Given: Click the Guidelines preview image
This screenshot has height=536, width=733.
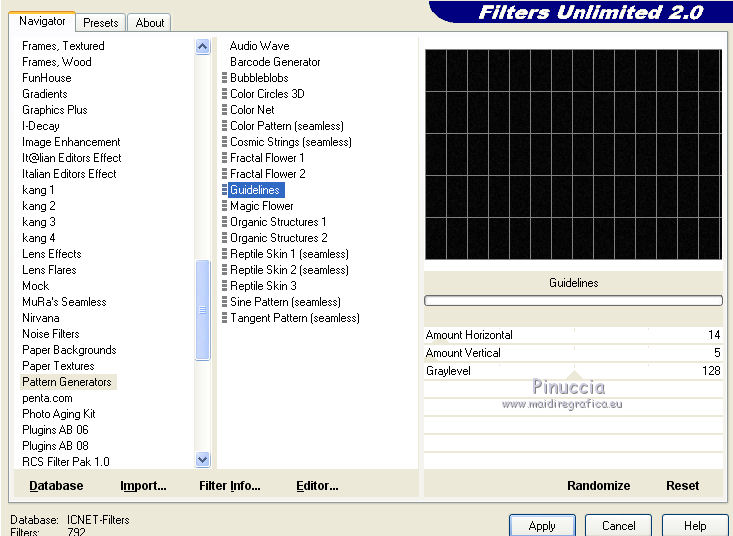Looking at the screenshot, I should click(x=574, y=154).
